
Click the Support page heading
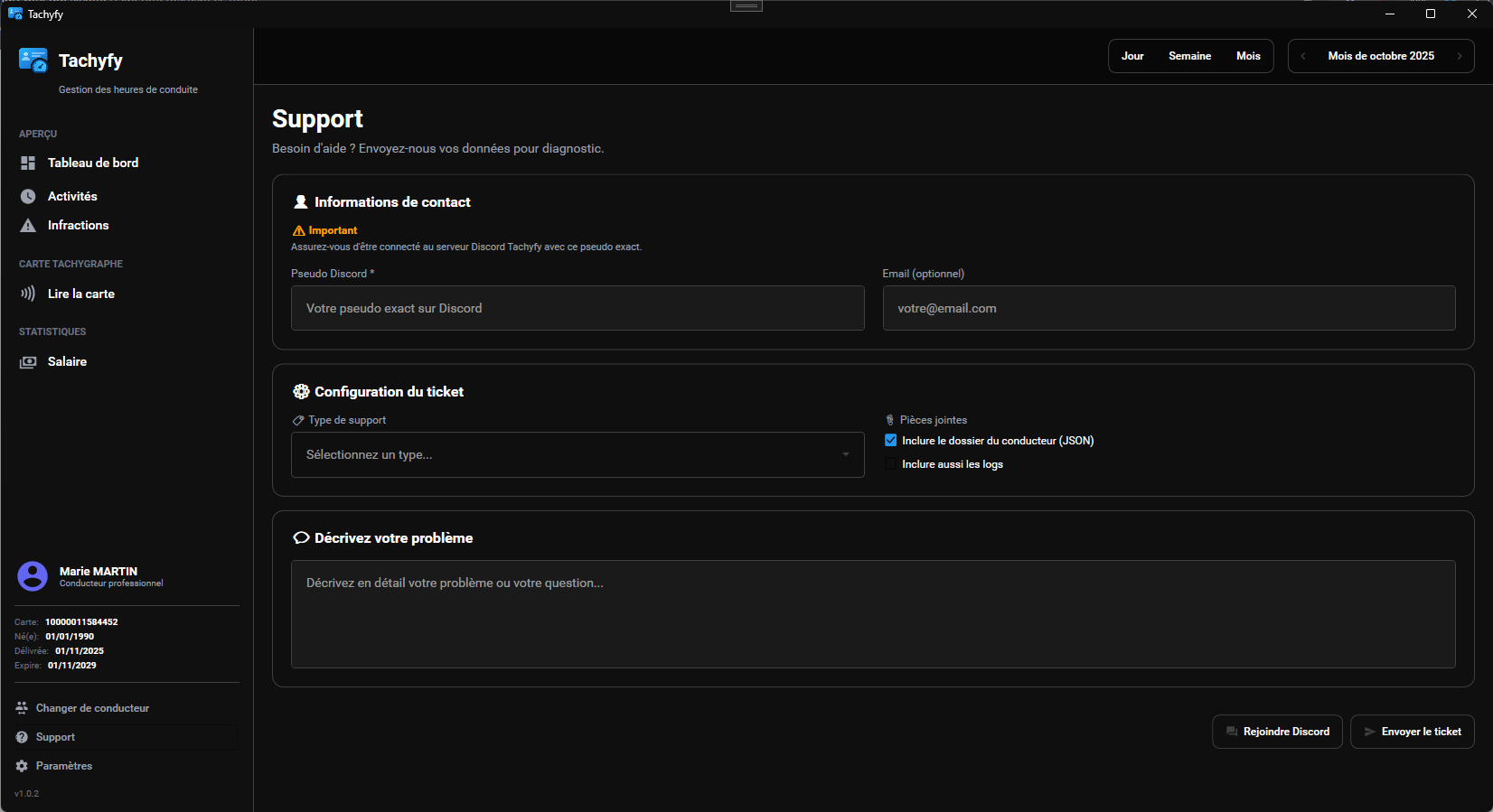[x=317, y=119]
